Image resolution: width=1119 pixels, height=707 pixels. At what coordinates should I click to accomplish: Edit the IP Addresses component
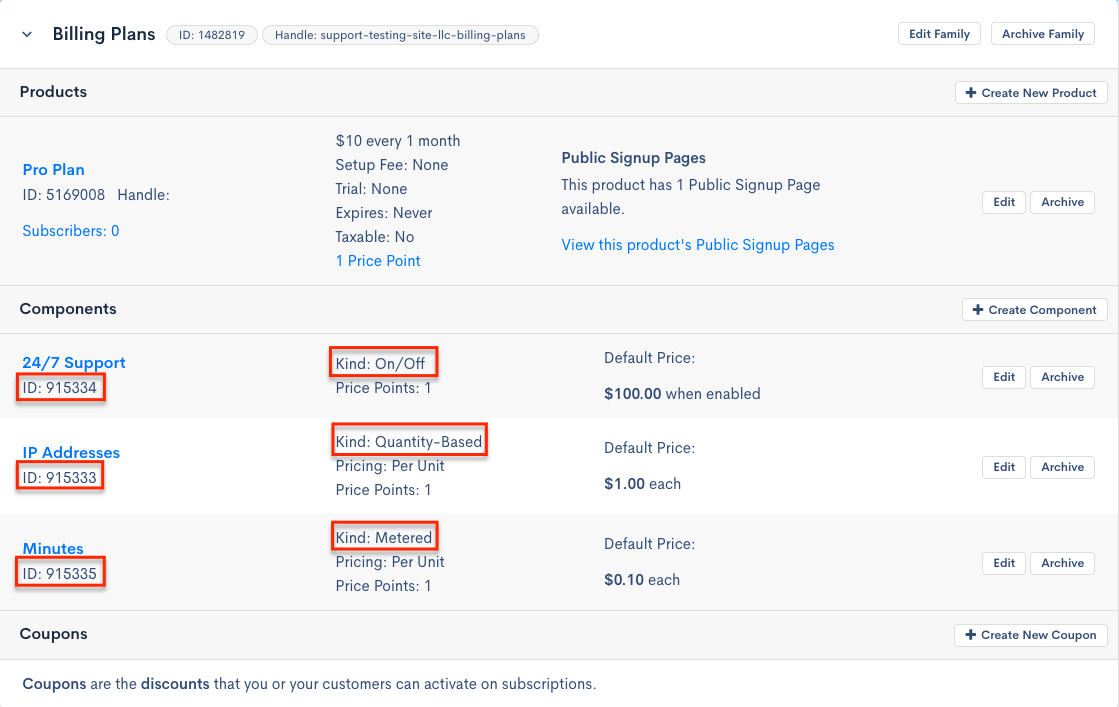tap(1004, 467)
